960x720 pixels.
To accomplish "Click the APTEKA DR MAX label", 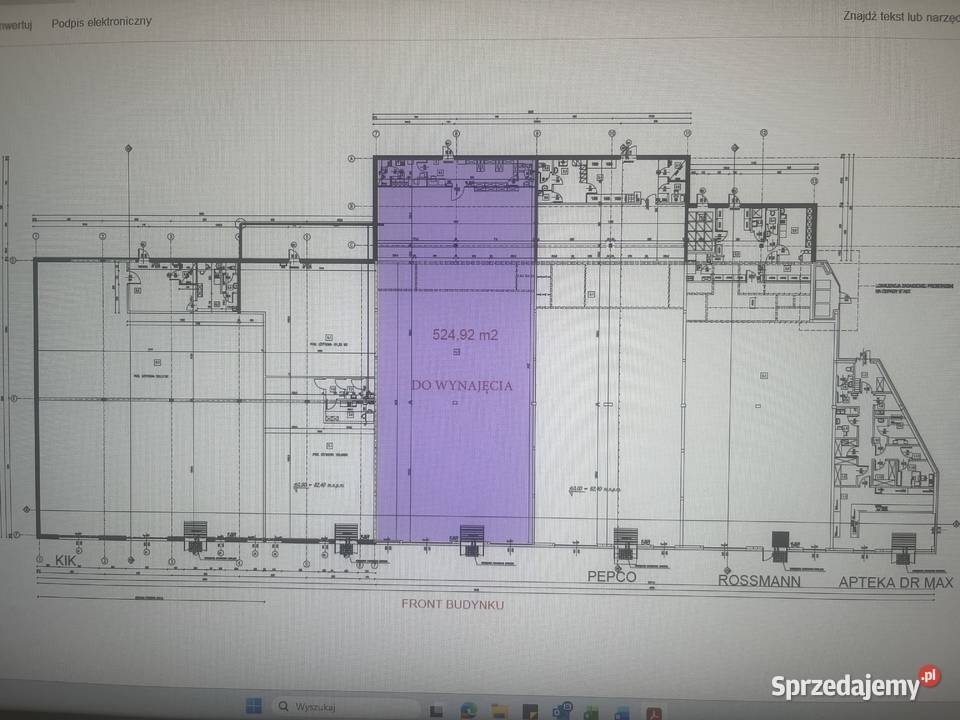I will 895,581.
